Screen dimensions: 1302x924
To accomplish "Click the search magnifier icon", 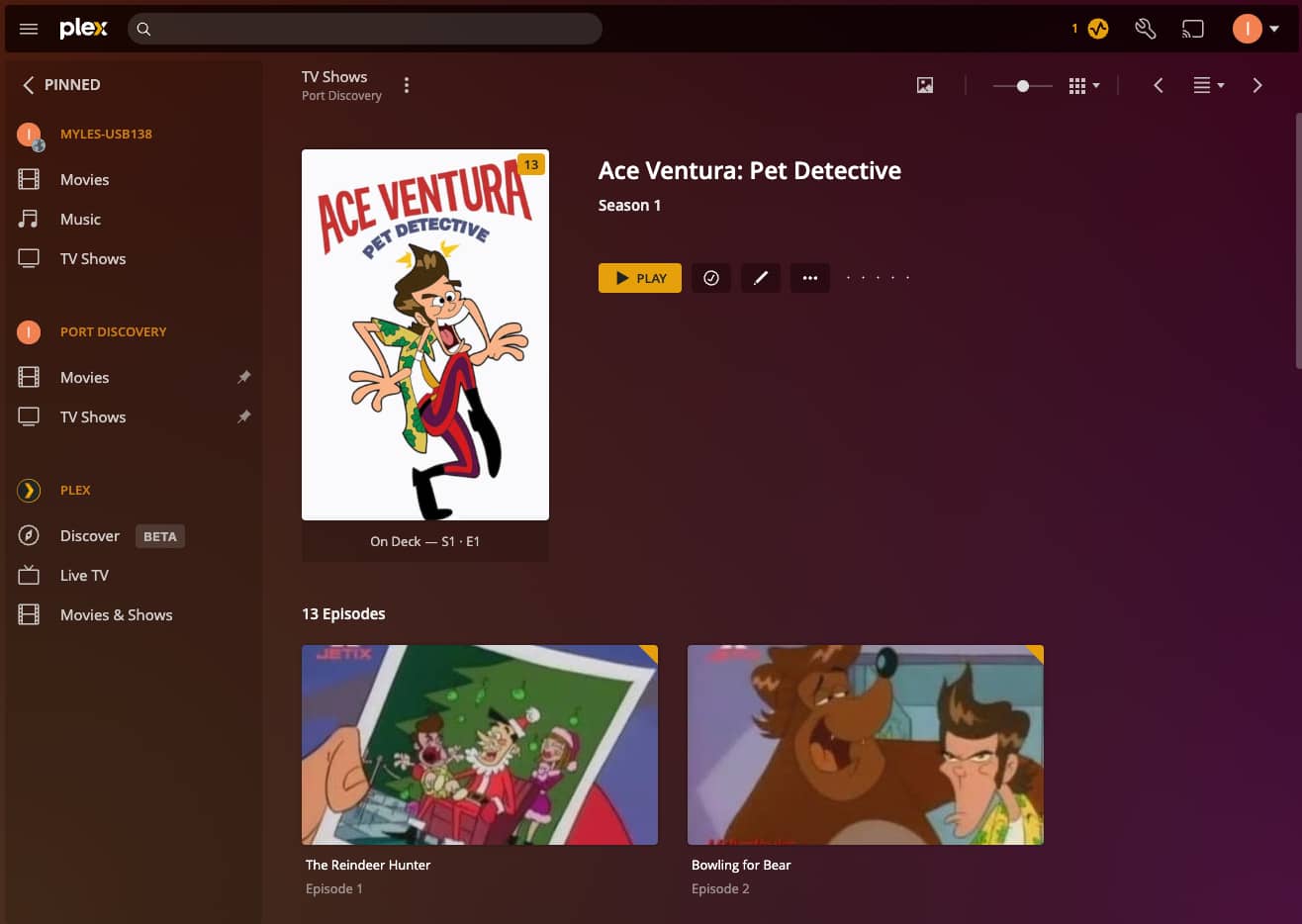I will [143, 29].
